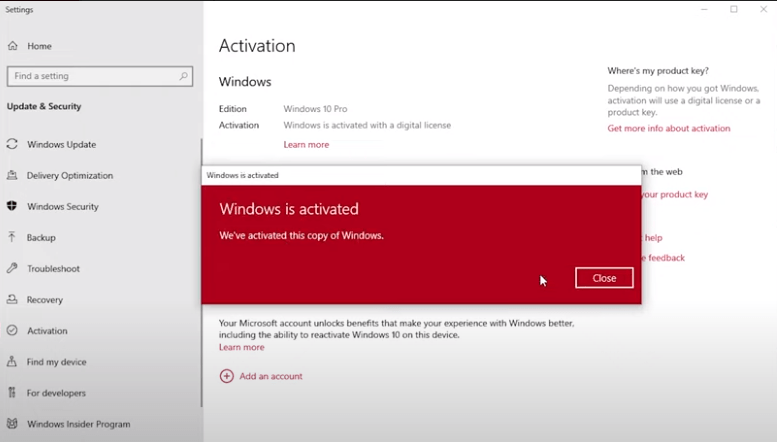777x442 pixels.
Task: Click 'Windows is activated with a digital license'
Action: pyautogui.click(x=367, y=125)
